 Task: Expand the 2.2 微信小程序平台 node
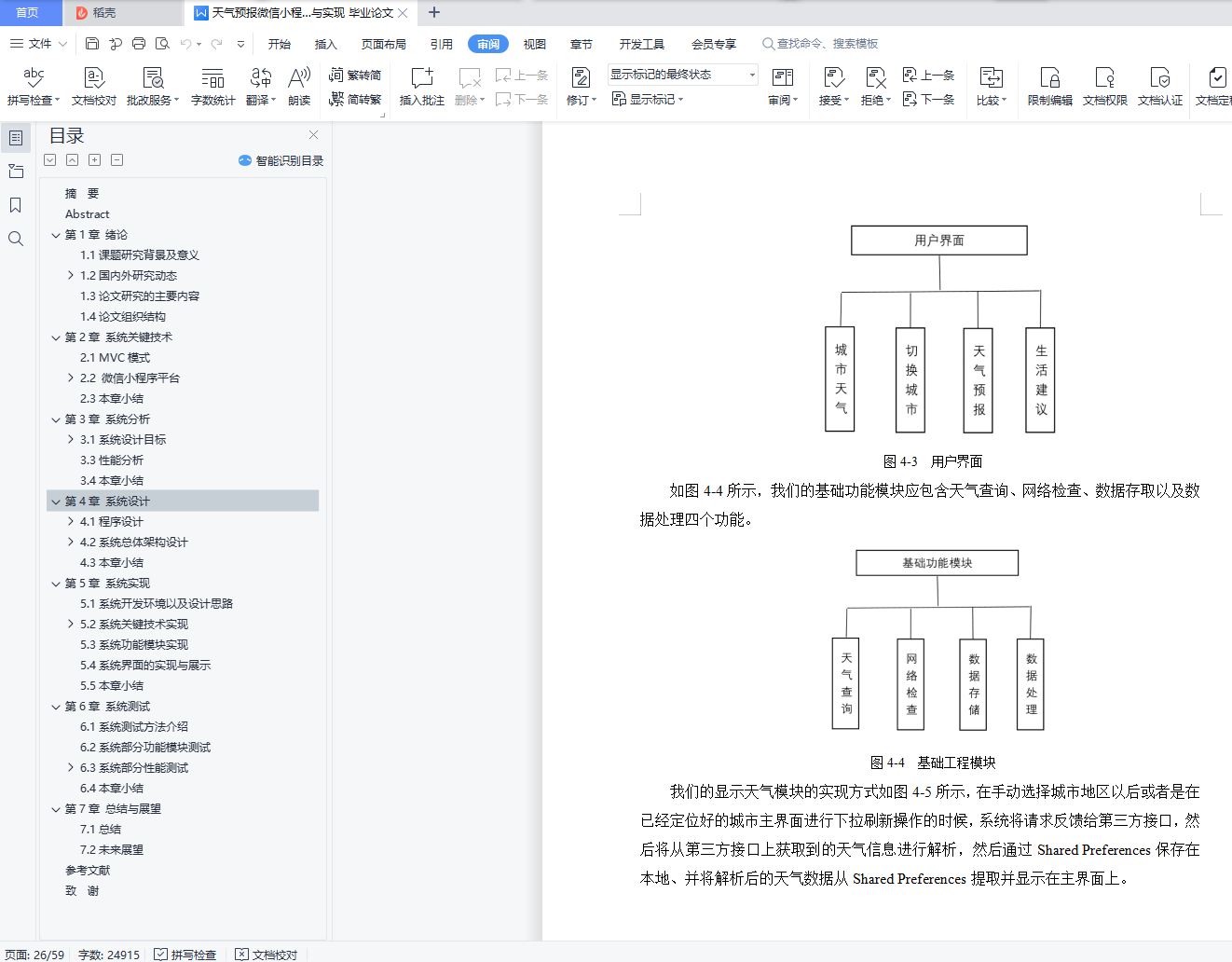71,378
